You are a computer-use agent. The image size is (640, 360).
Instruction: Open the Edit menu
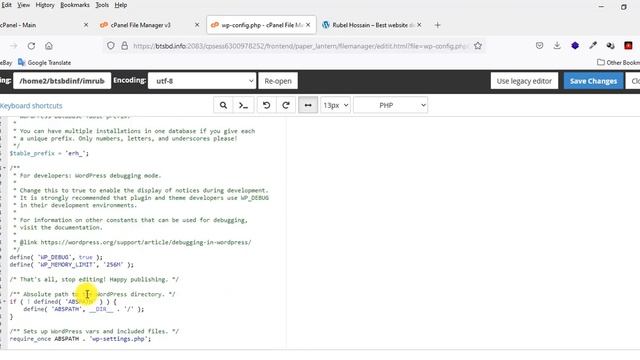(6, 5)
